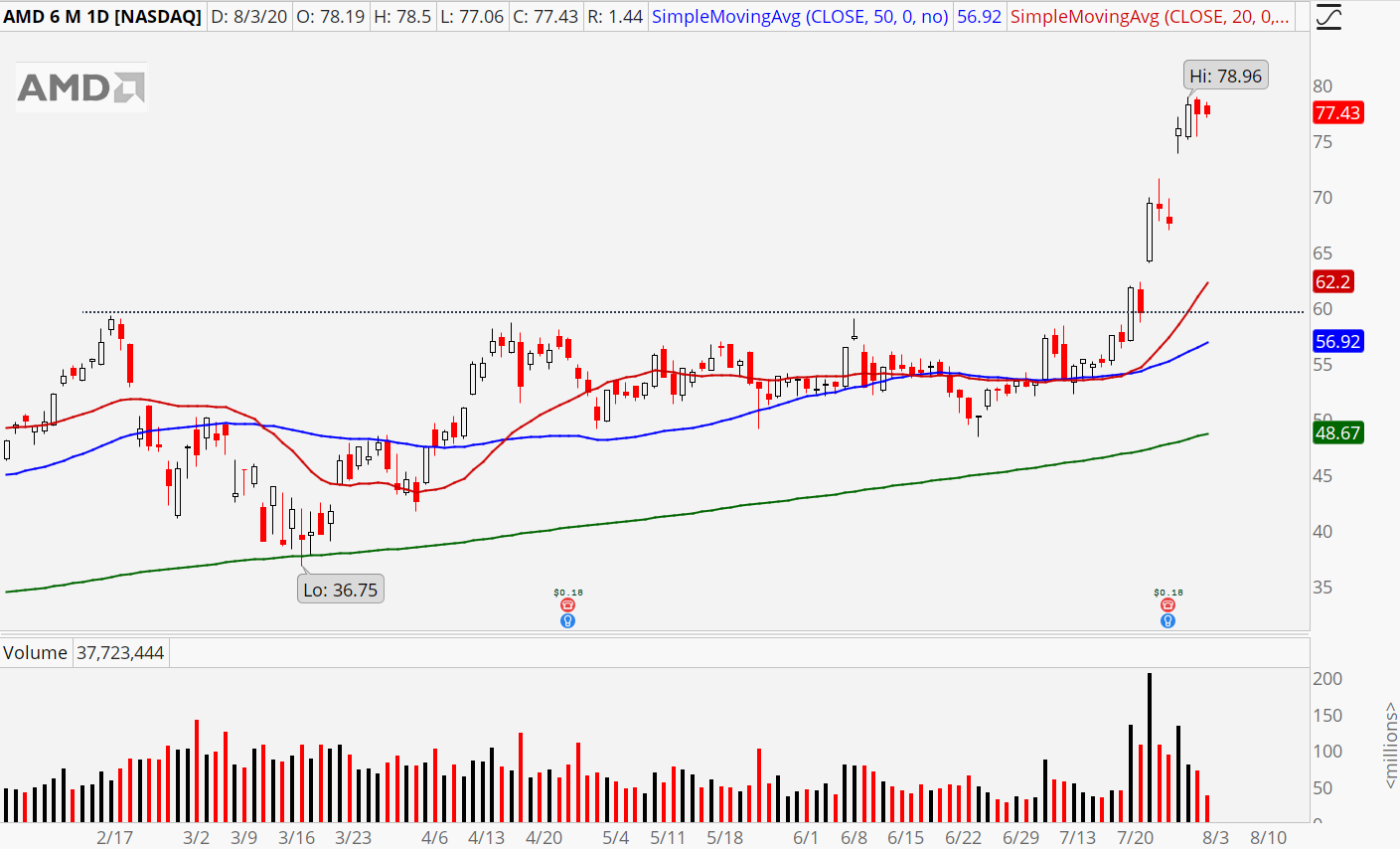Click the 4/13 date on time axis
This screenshot has height=849, width=1400.
coord(487,837)
